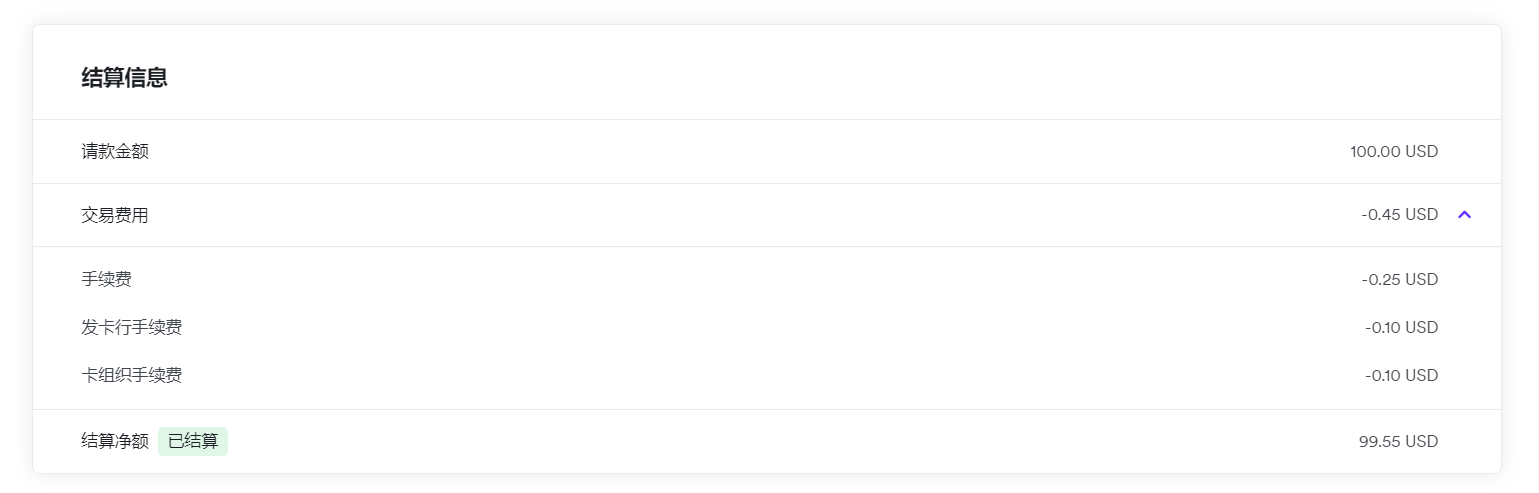Select the 请款金额 label
The width and height of the screenshot is (1539, 493).
click(x=115, y=151)
